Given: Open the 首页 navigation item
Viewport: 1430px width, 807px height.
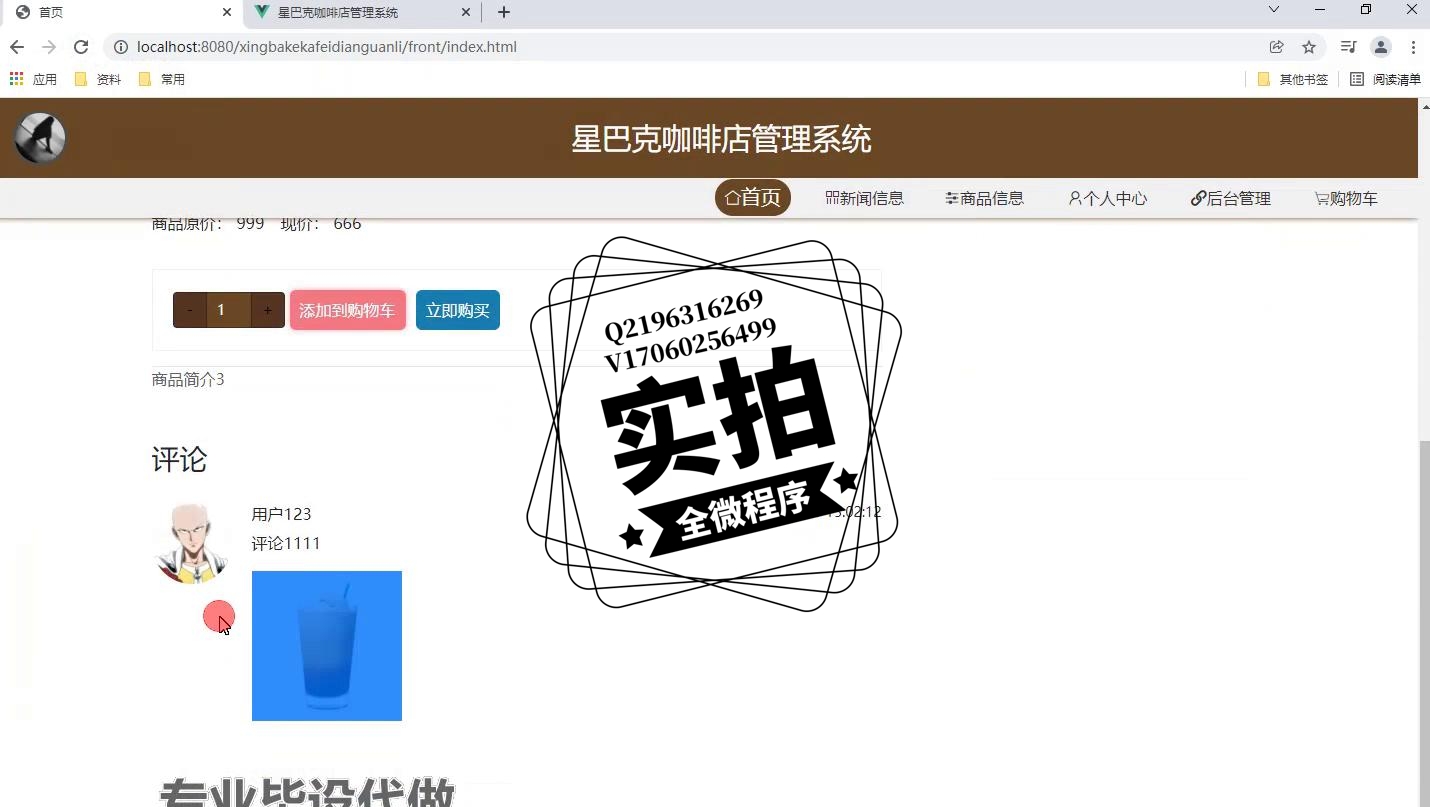Looking at the screenshot, I should 753,198.
